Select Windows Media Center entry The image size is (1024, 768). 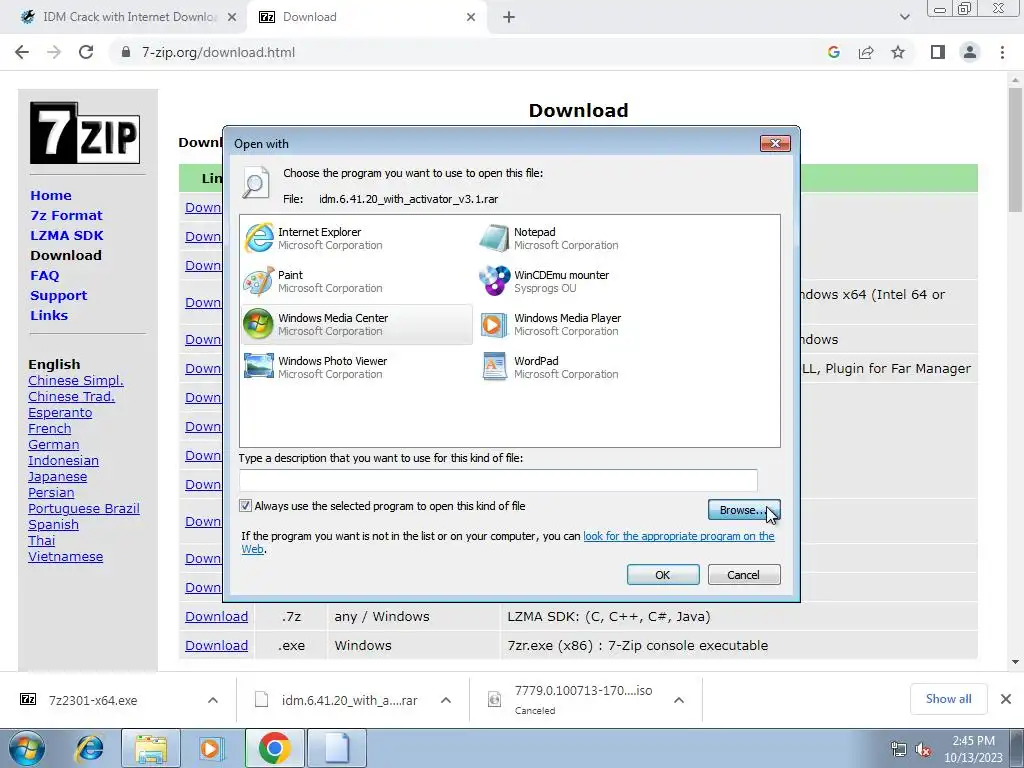tap(357, 325)
